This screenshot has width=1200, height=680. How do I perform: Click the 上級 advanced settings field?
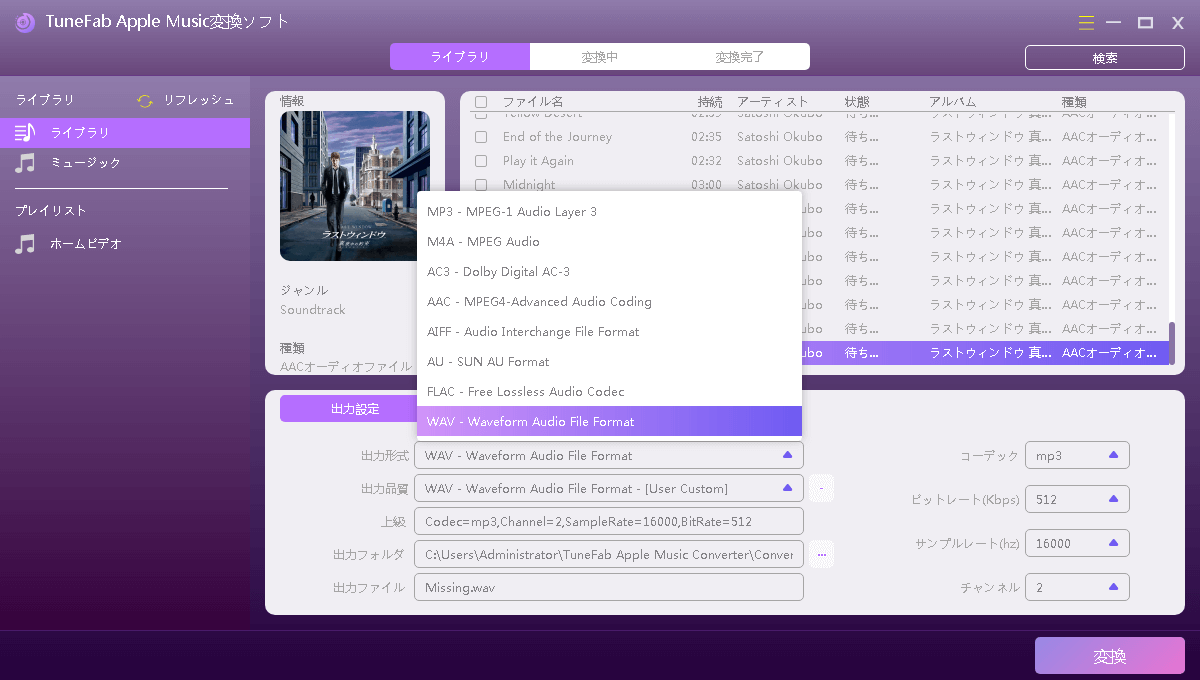tap(609, 521)
